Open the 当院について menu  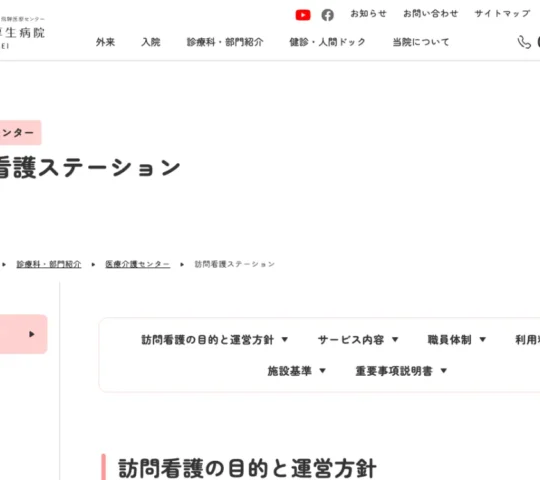pos(421,42)
